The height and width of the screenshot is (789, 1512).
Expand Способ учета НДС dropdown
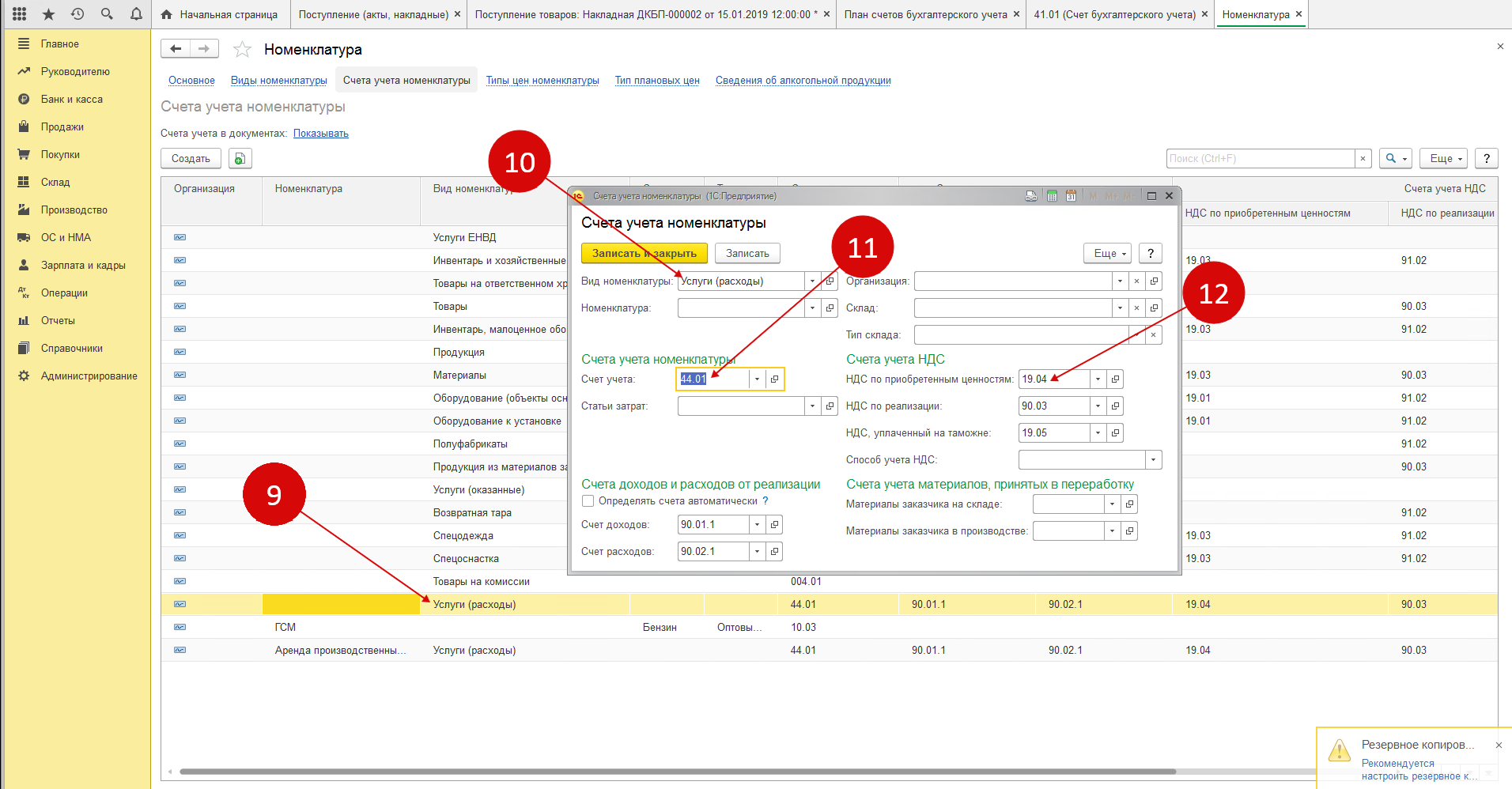1154,460
